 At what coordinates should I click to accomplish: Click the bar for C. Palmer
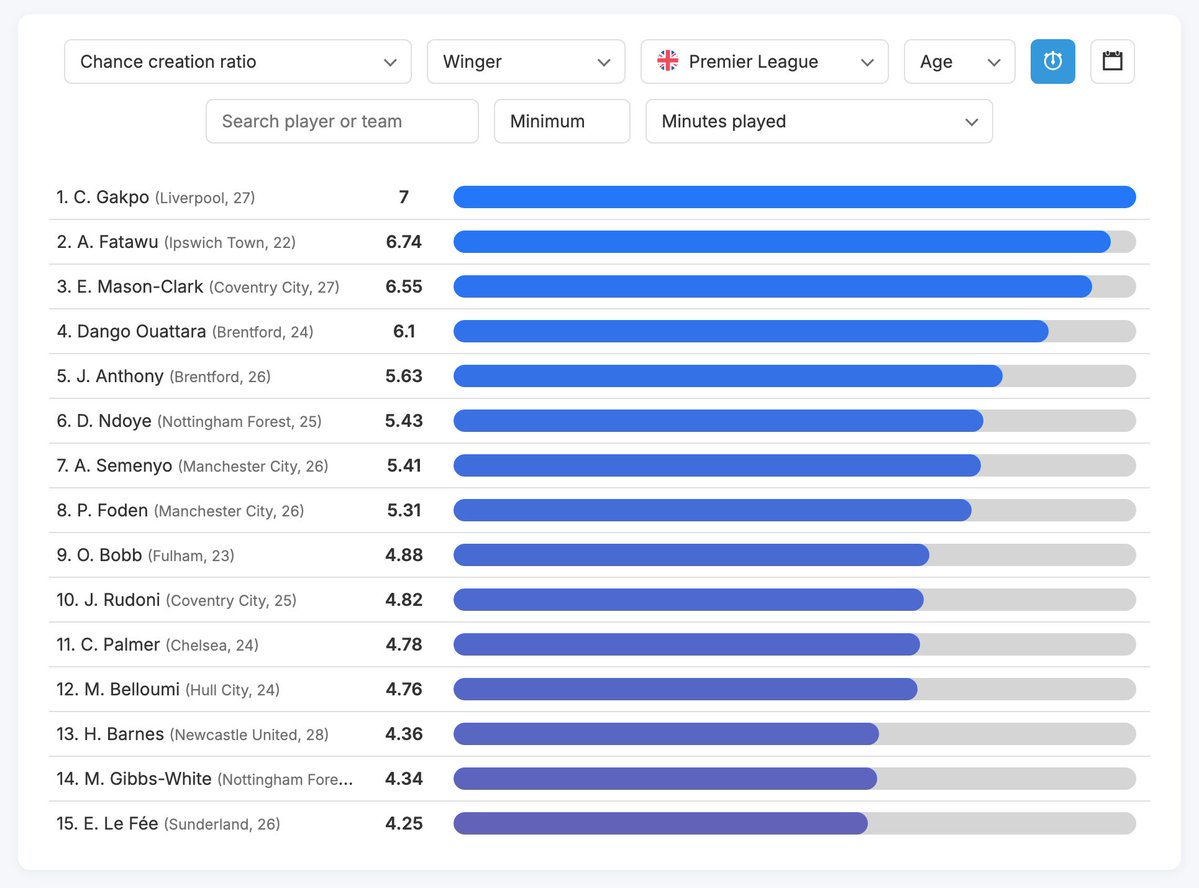[794, 645]
